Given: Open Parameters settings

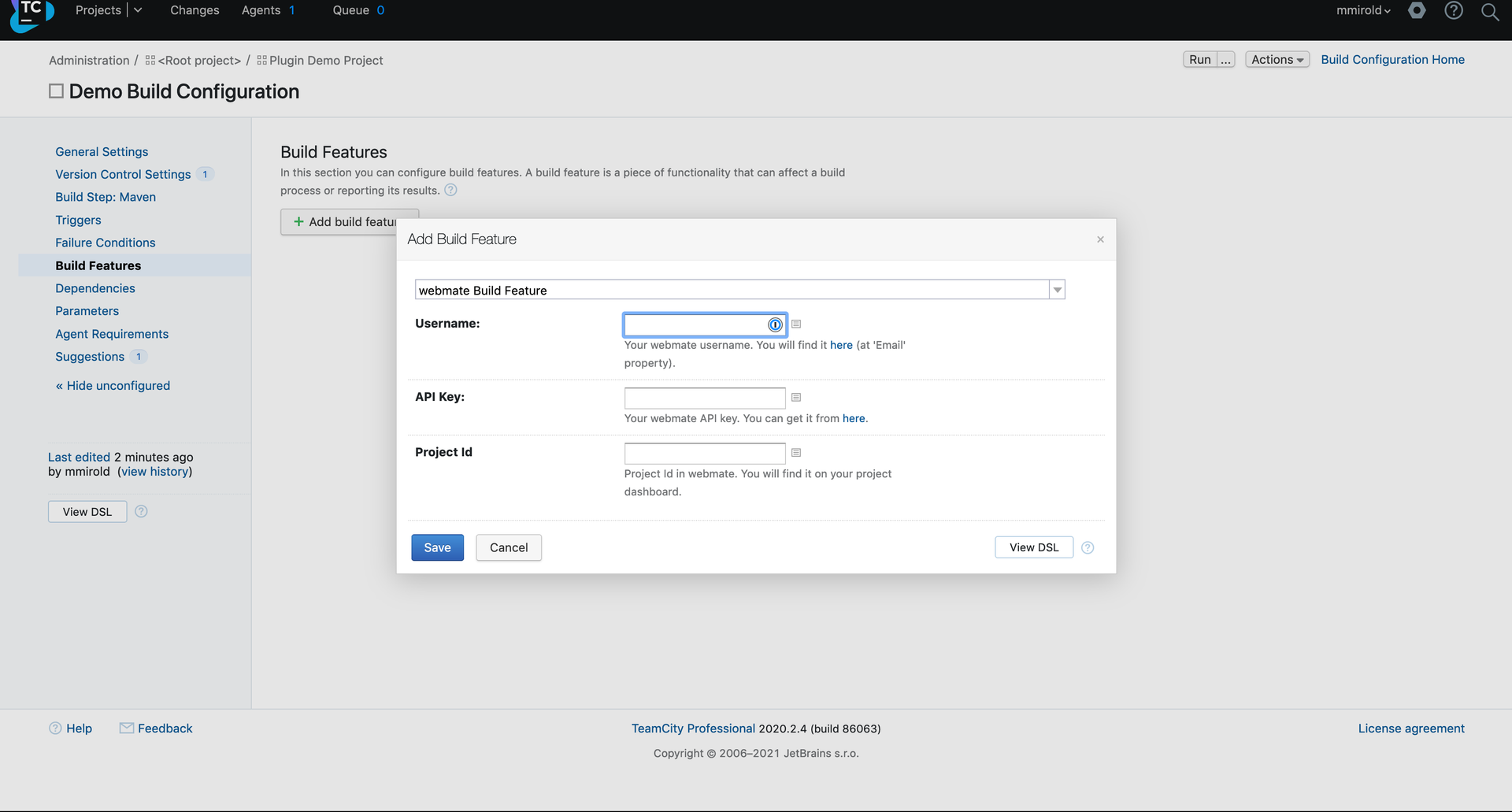Looking at the screenshot, I should pos(87,312).
